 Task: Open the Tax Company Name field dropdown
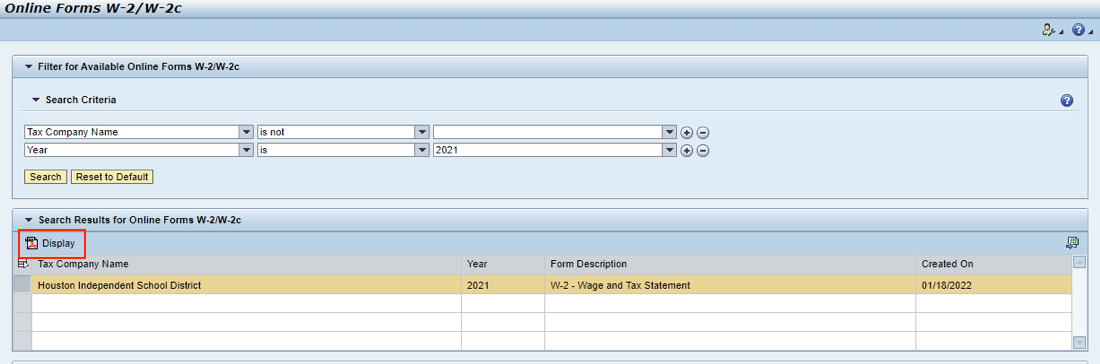246,132
